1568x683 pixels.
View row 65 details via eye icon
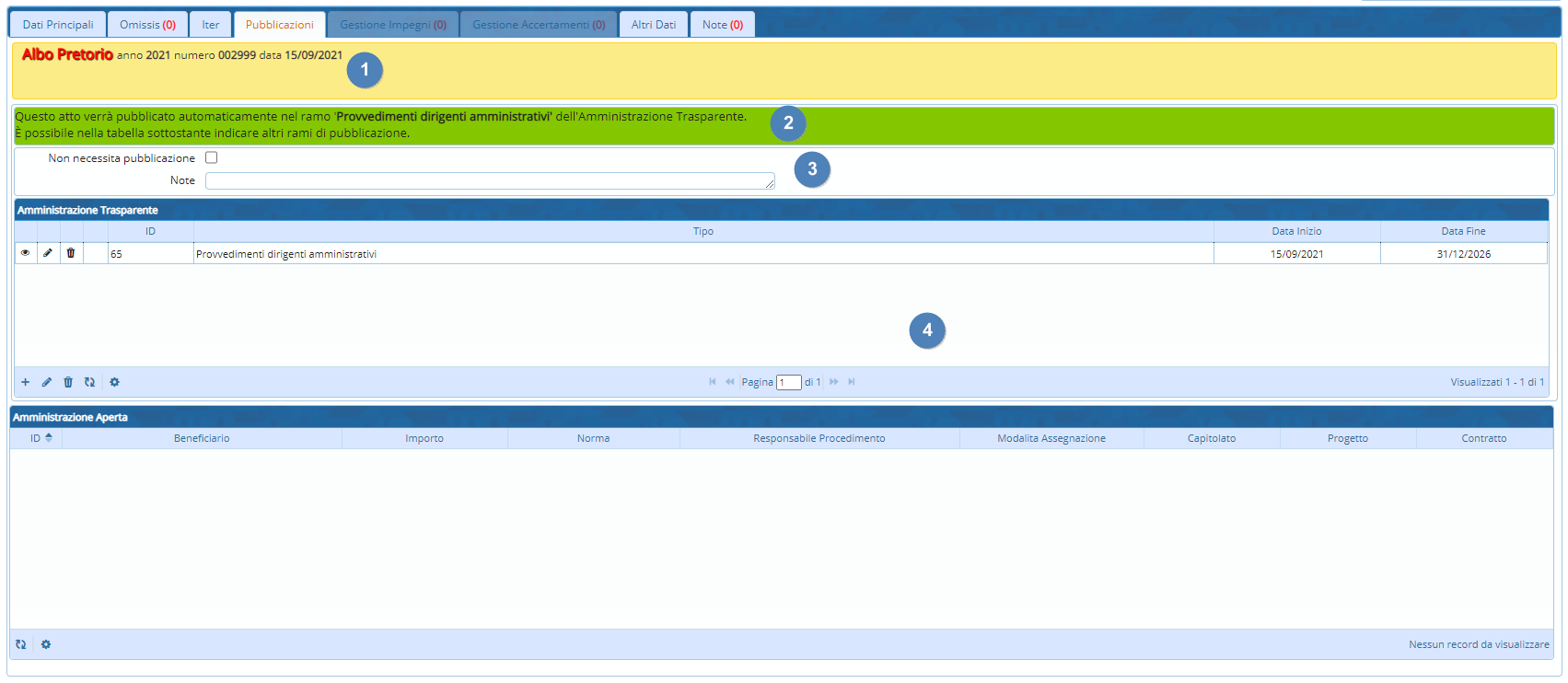tap(25, 253)
